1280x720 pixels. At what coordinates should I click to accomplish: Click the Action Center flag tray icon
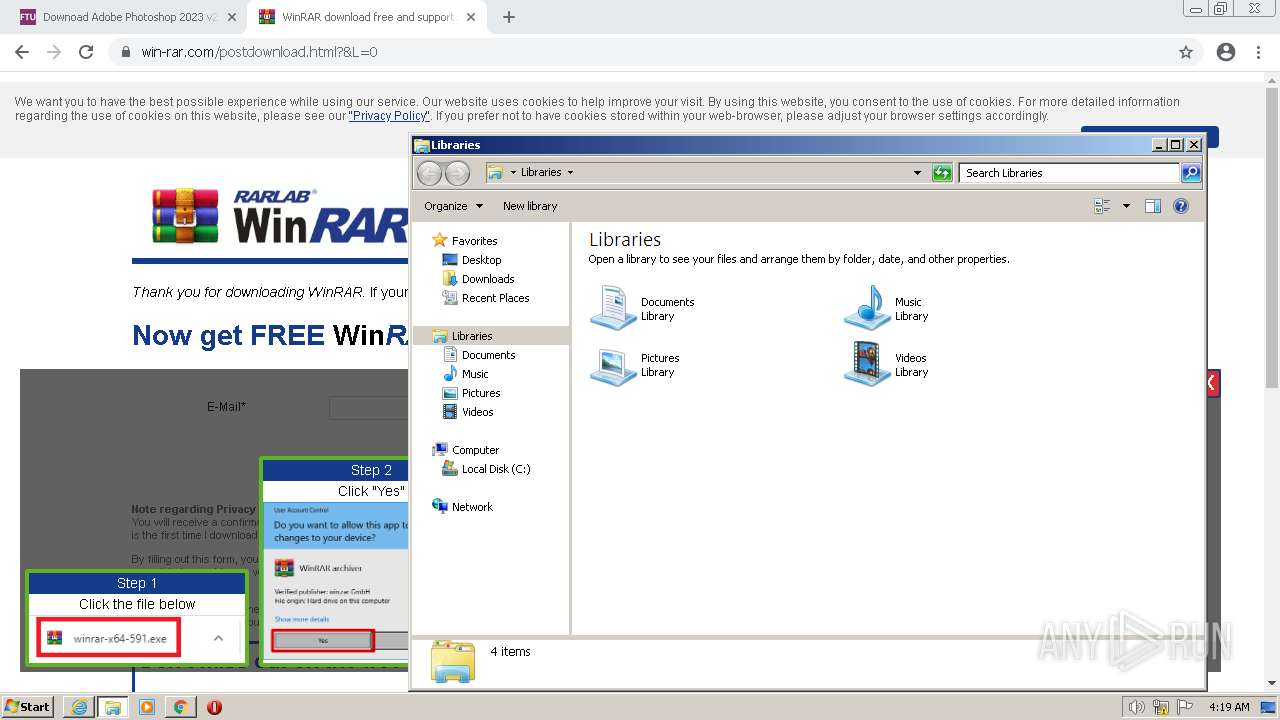coord(1185,707)
